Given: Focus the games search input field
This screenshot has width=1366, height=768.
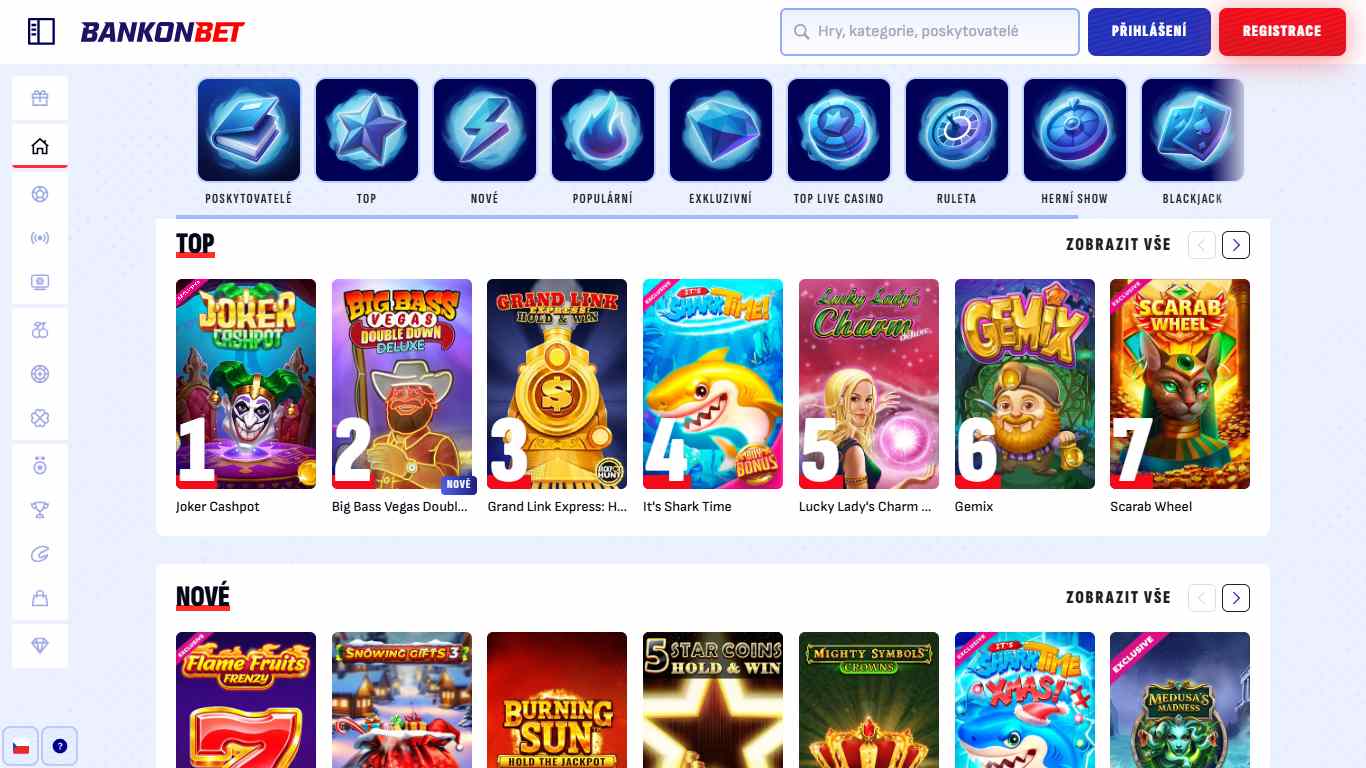Looking at the screenshot, I should click(x=930, y=31).
